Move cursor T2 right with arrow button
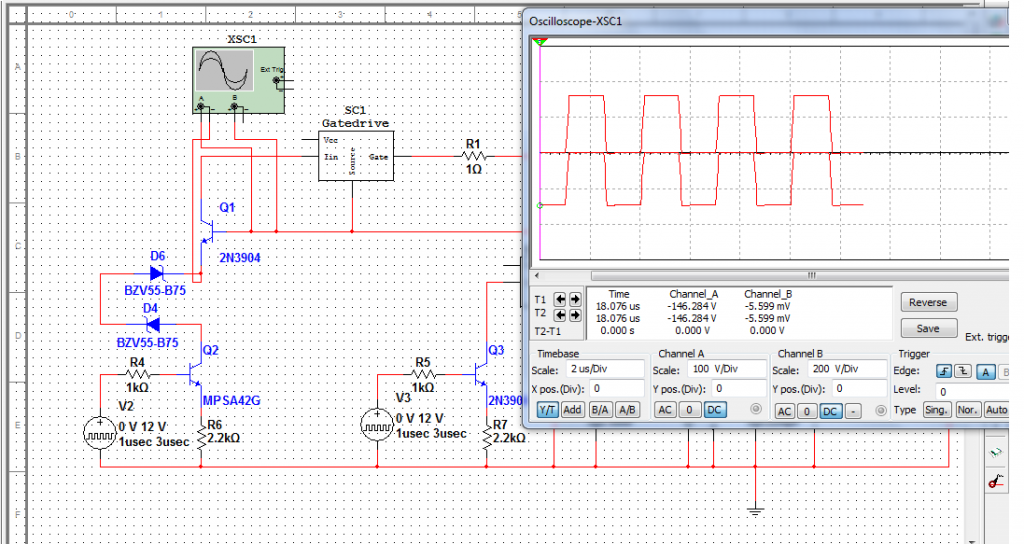The height and width of the screenshot is (544, 1024). (x=575, y=315)
